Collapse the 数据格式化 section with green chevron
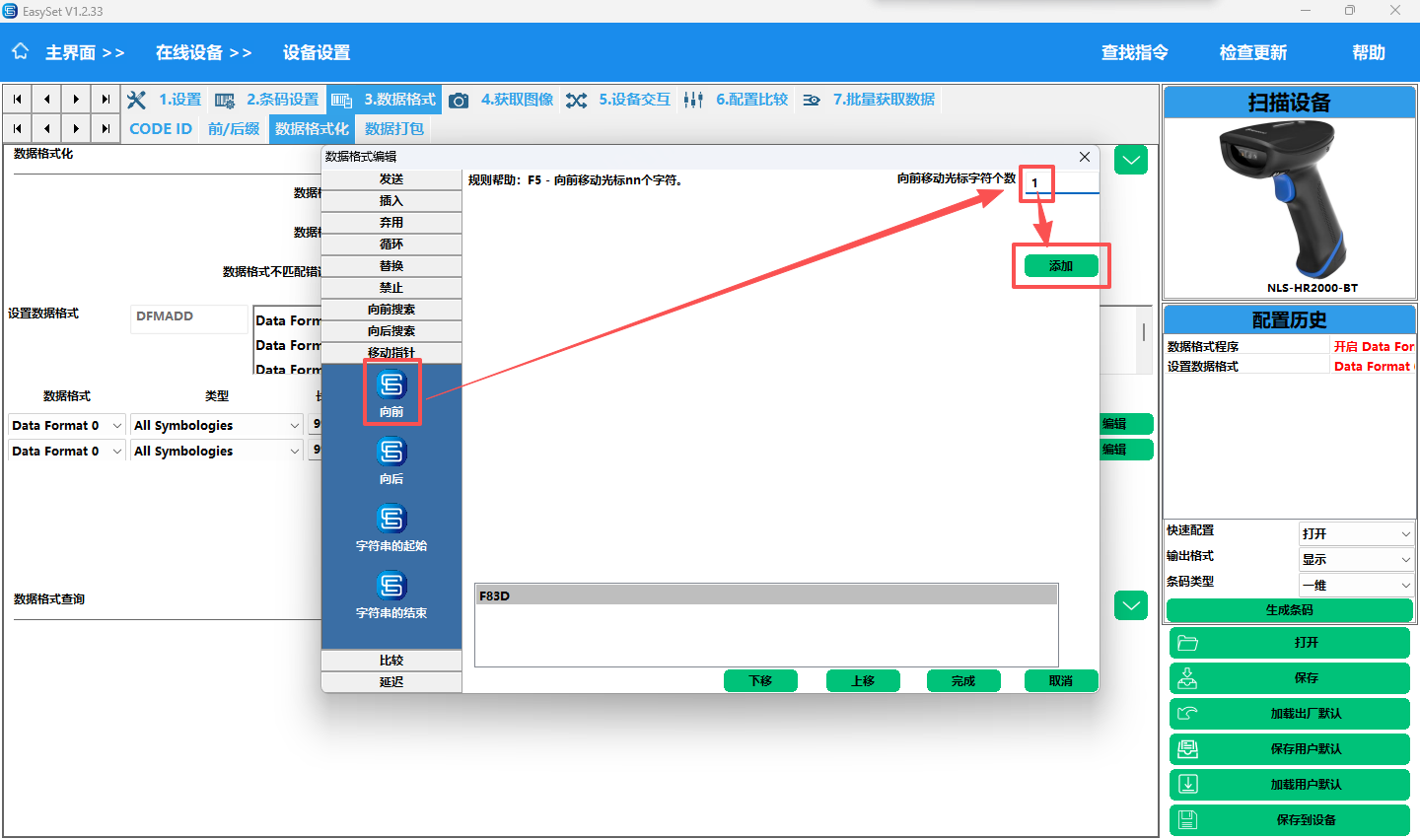 (x=1130, y=160)
